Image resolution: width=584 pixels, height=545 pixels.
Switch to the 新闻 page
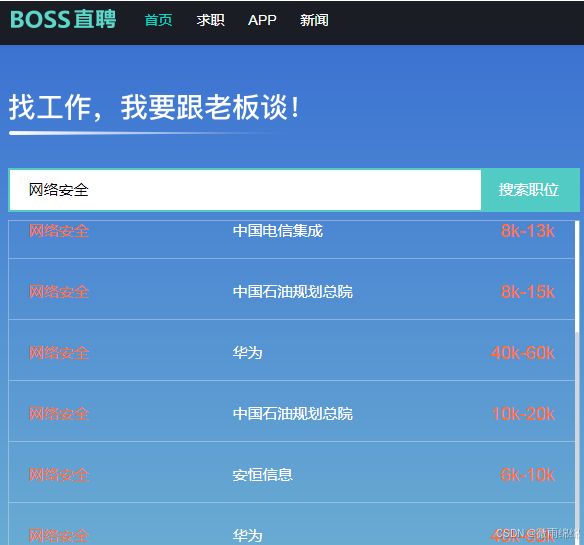[x=314, y=20]
